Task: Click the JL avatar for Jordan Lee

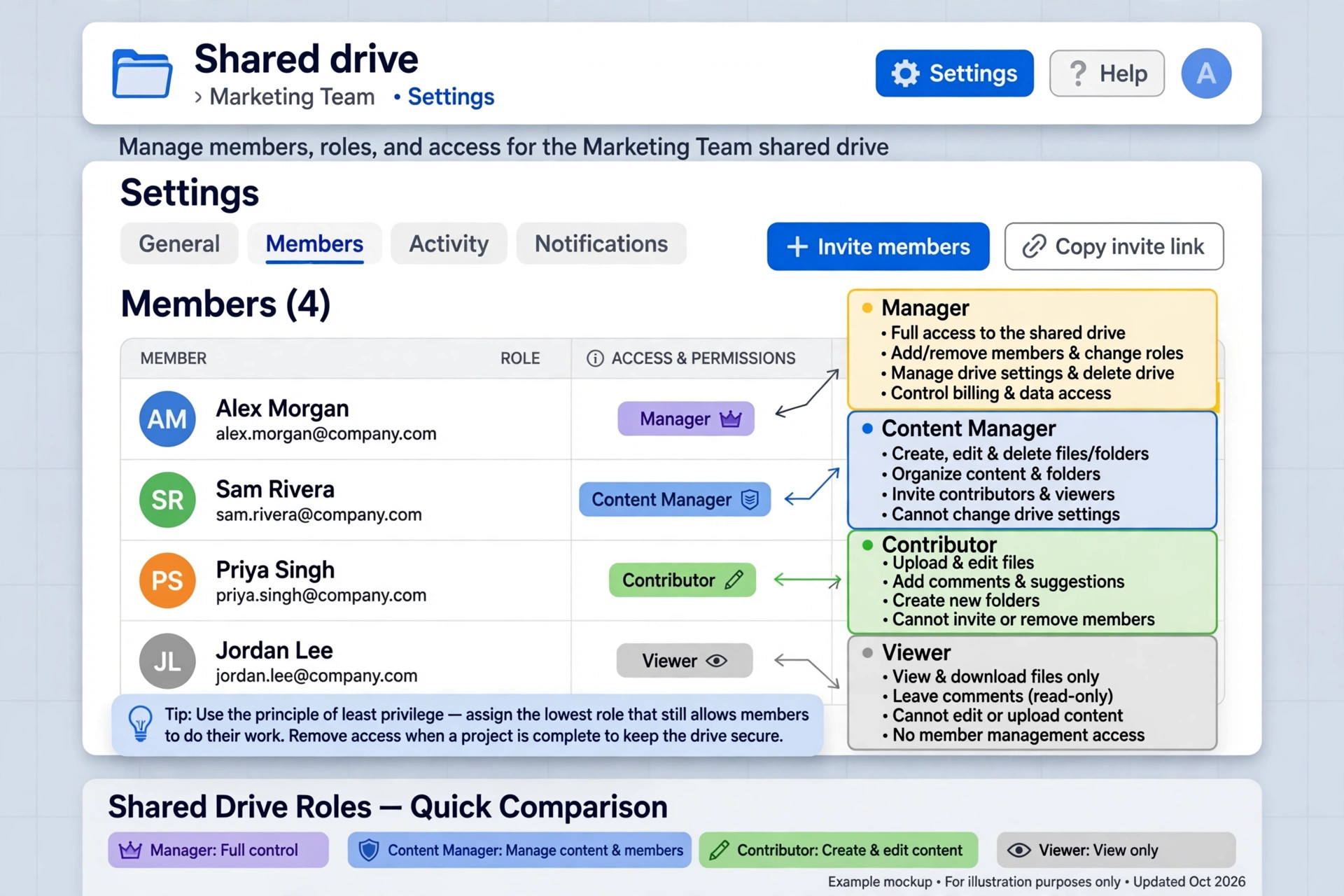Action: [167, 661]
